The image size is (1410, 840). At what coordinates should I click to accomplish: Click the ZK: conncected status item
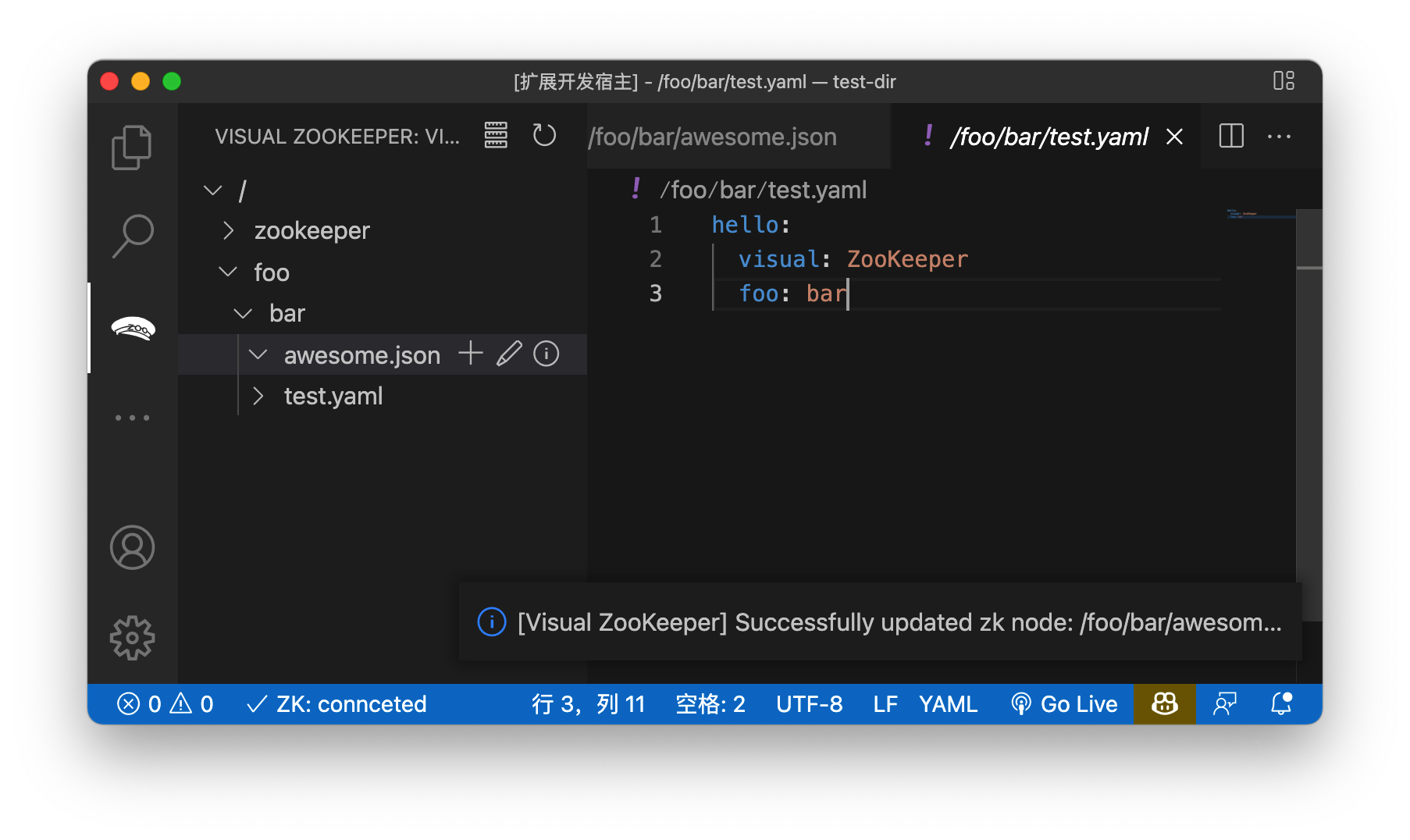(x=336, y=704)
